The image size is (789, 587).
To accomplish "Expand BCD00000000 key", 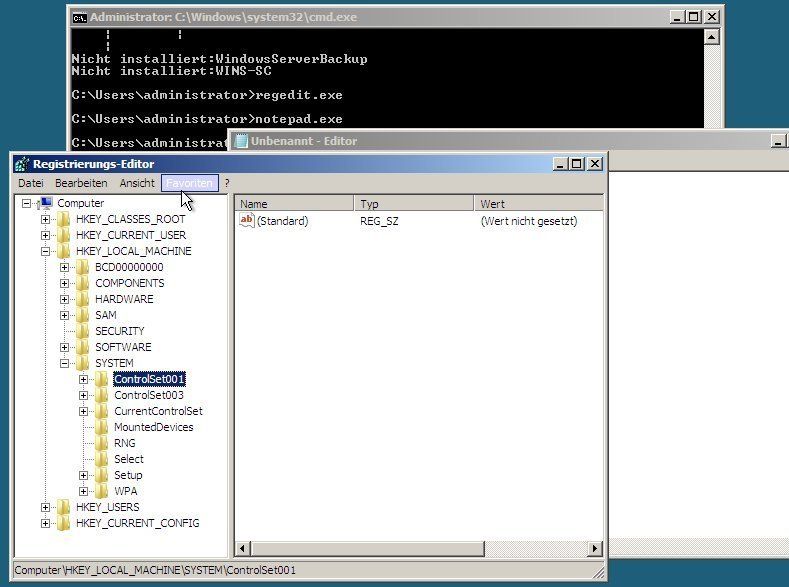I will pos(64,267).
